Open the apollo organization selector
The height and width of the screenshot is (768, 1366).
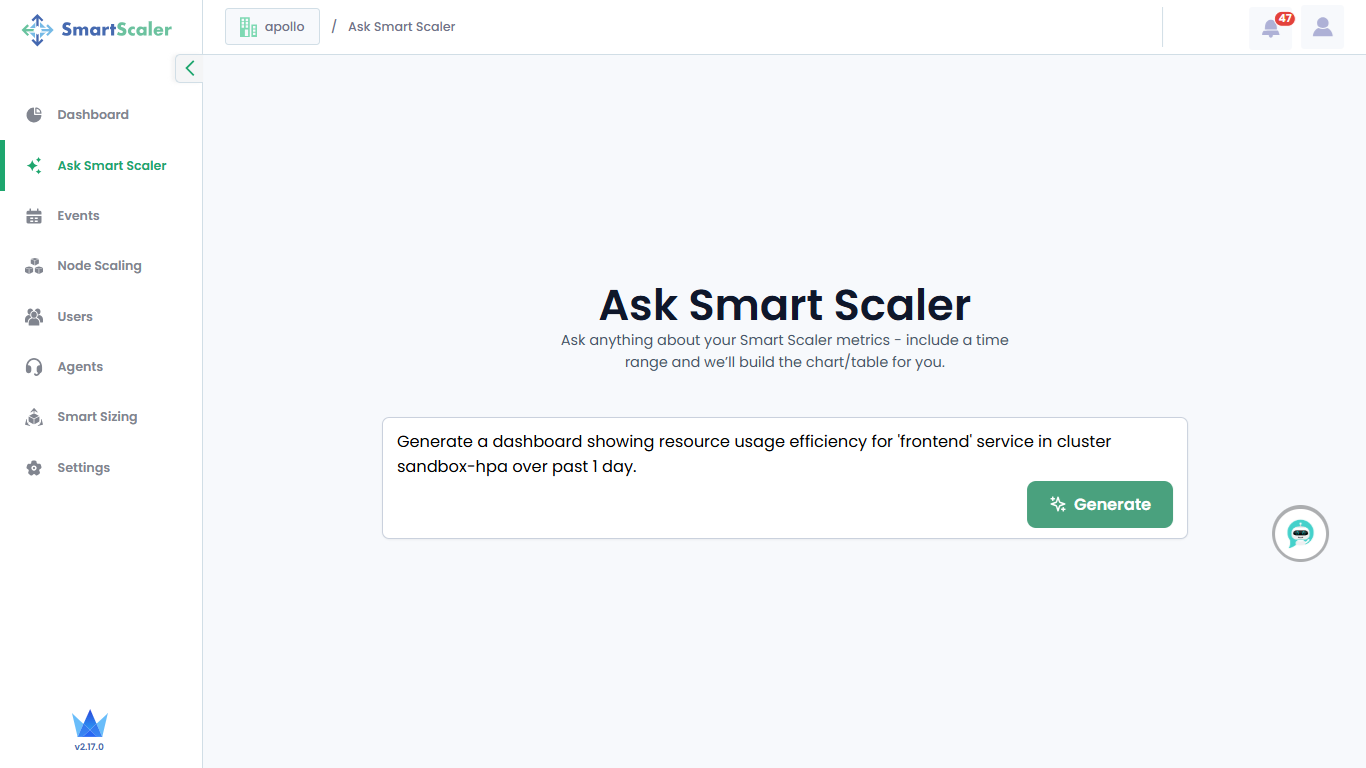pyautogui.click(x=272, y=27)
